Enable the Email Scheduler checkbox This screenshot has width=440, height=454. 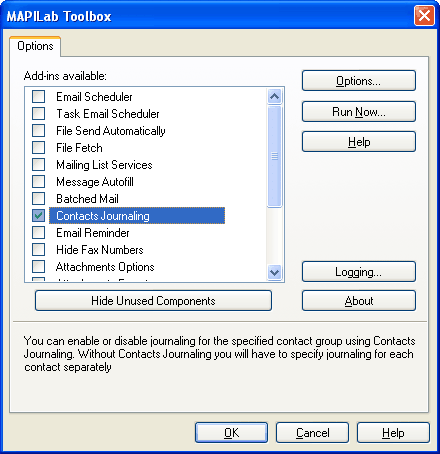38,97
